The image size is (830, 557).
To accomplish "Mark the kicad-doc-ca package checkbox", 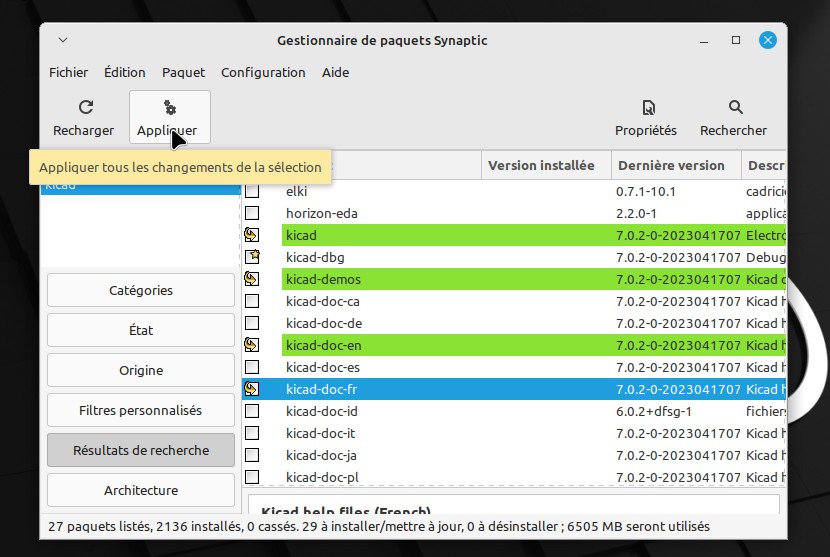I will coord(252,301).
